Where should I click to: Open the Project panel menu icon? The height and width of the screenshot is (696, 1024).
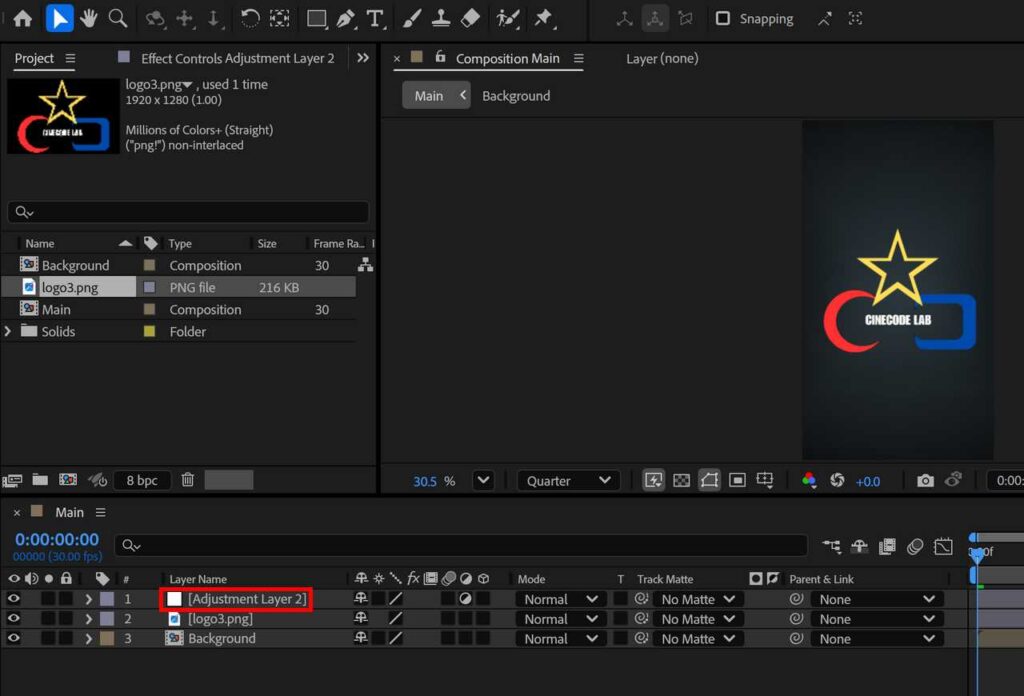click(71, 58)
